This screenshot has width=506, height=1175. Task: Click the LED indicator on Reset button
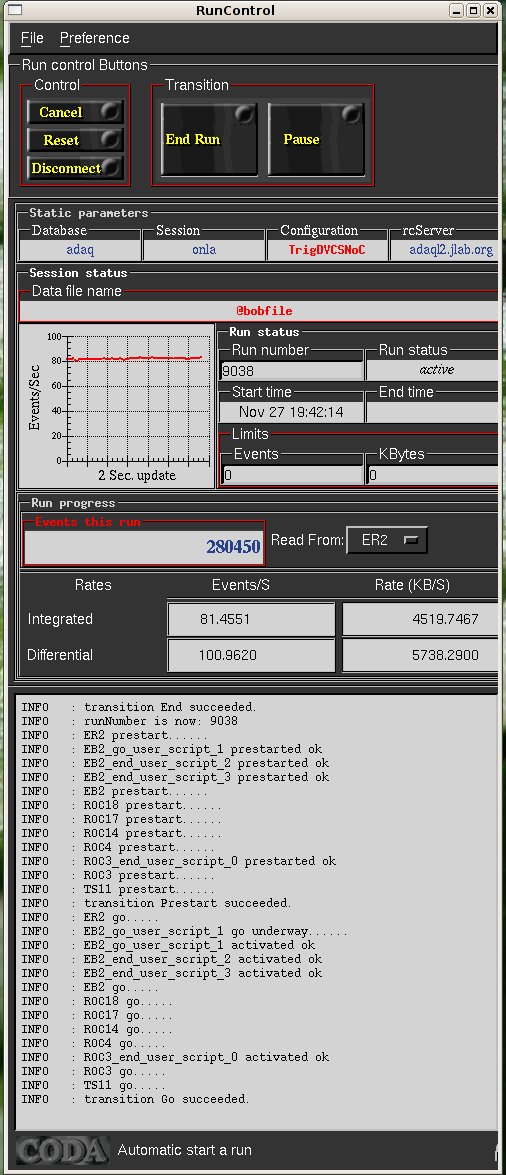(111, 139)
